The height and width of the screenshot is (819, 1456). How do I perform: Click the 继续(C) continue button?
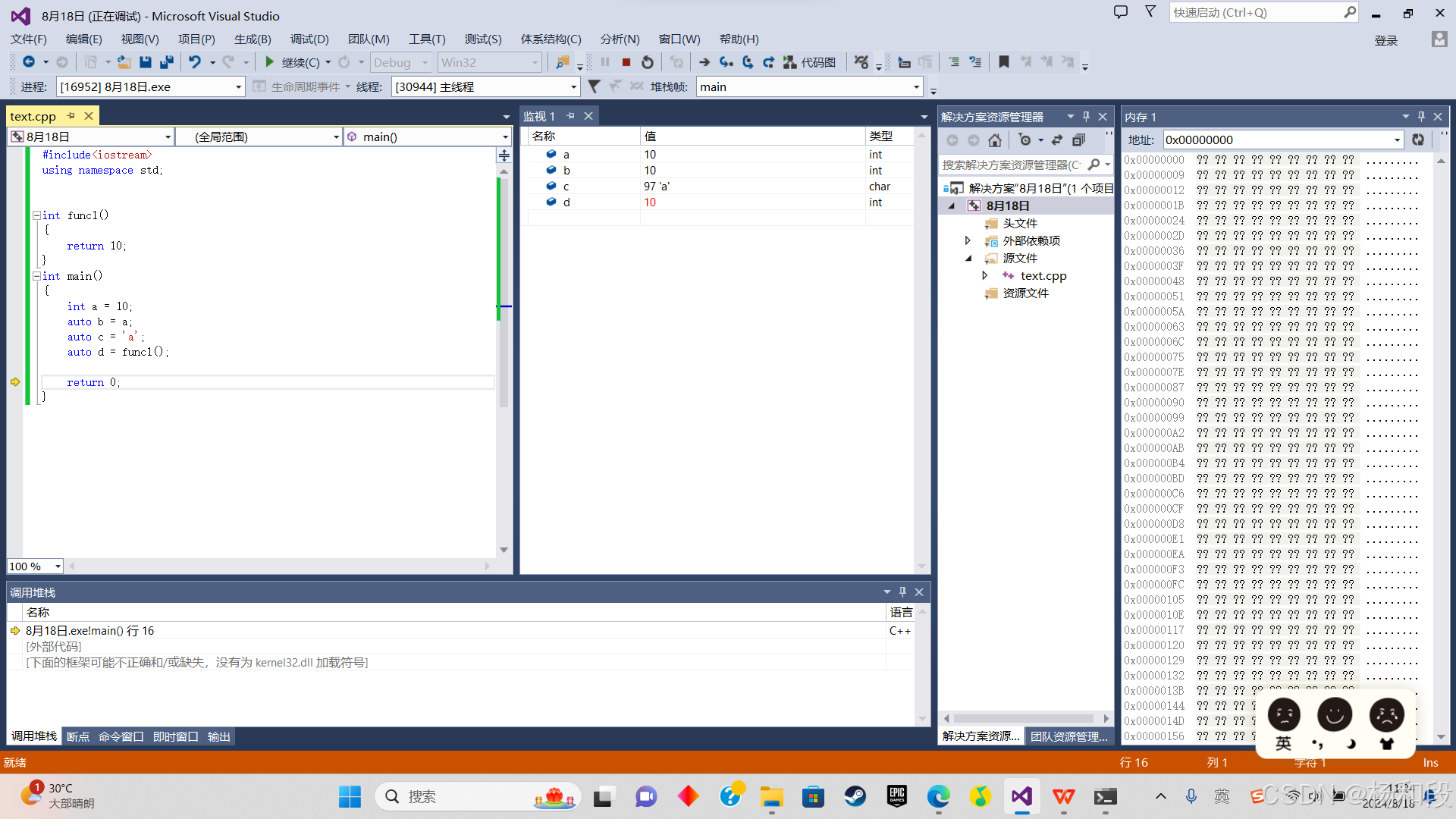(x=293, y=62)
